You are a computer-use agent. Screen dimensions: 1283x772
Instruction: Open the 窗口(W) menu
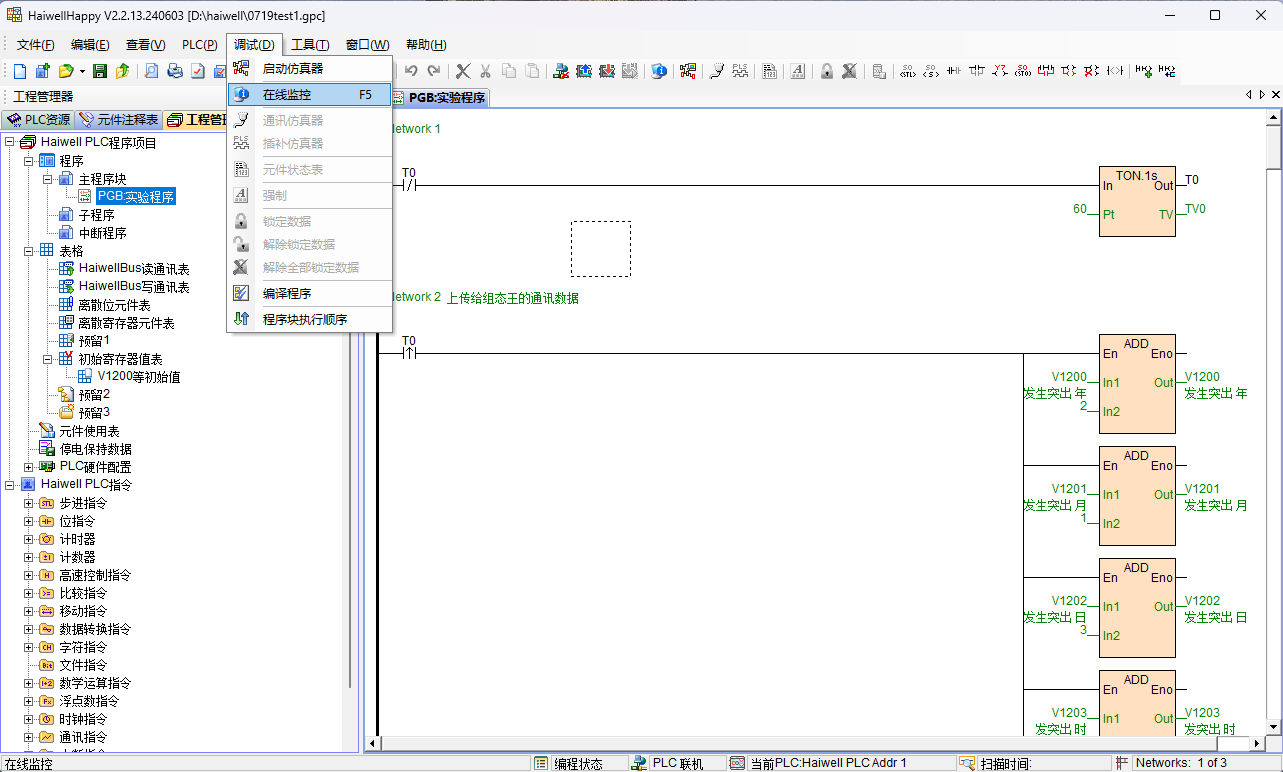pyautogui.click(x=367, y=45)
